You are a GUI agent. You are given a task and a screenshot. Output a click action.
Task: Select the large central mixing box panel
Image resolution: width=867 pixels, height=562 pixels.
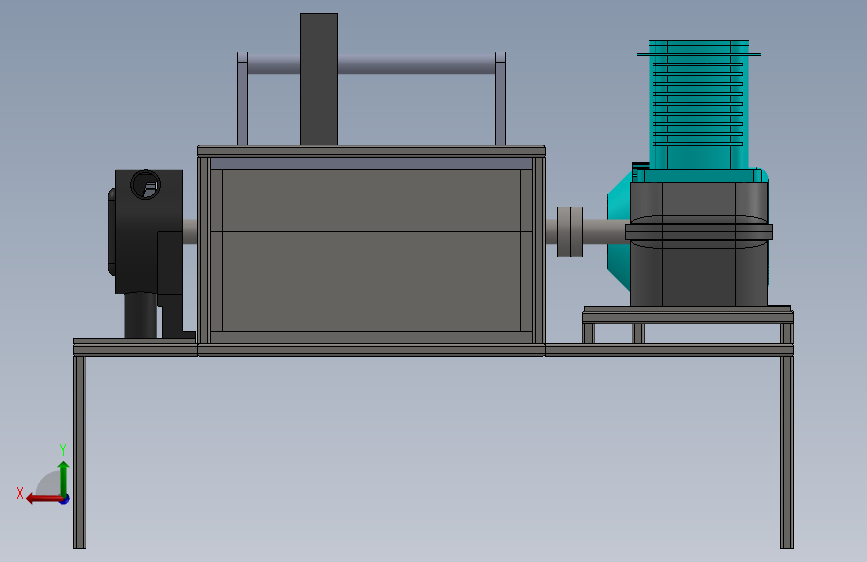tap(371, 251)
